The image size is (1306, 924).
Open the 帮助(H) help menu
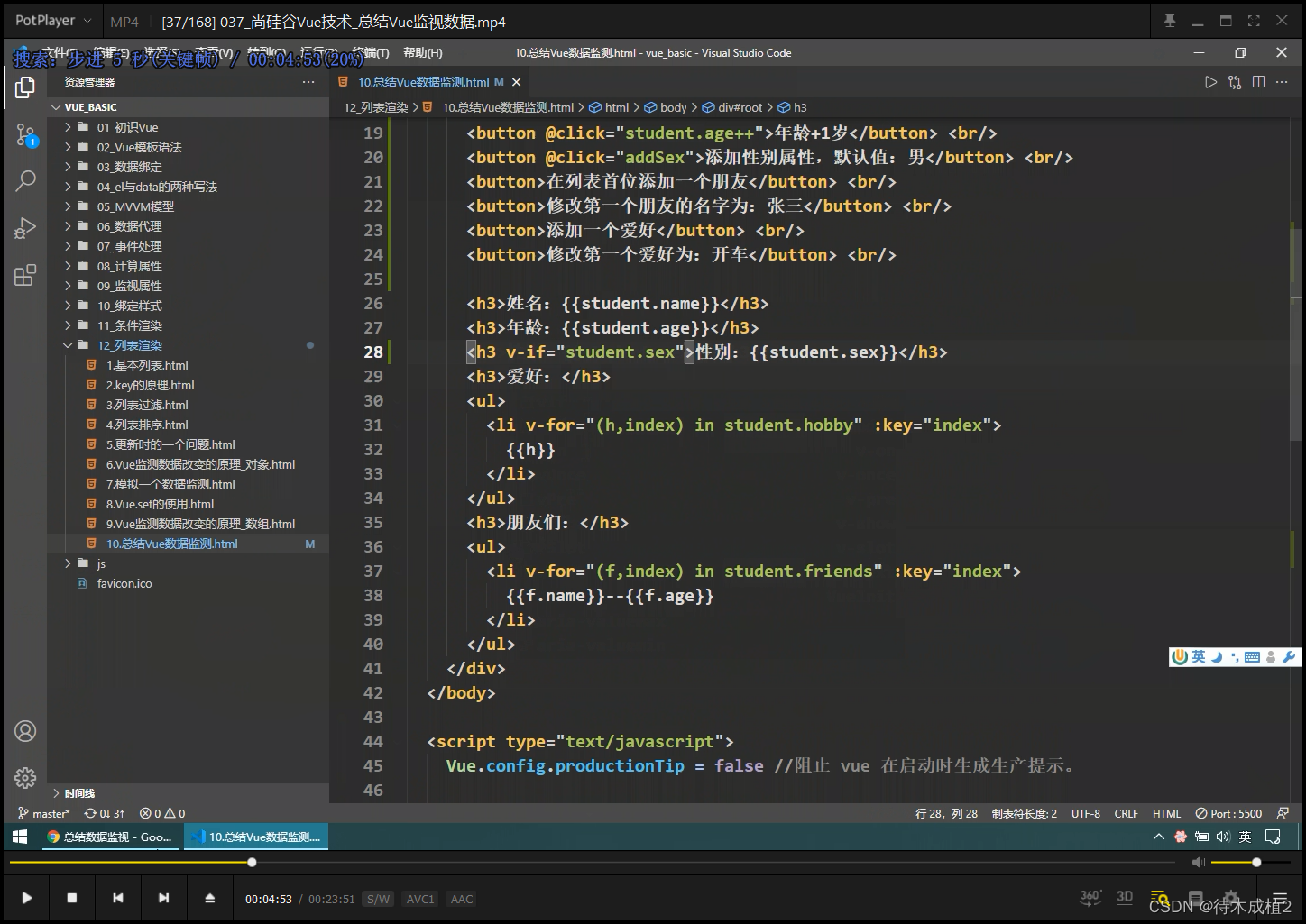(x=423, y=53)
